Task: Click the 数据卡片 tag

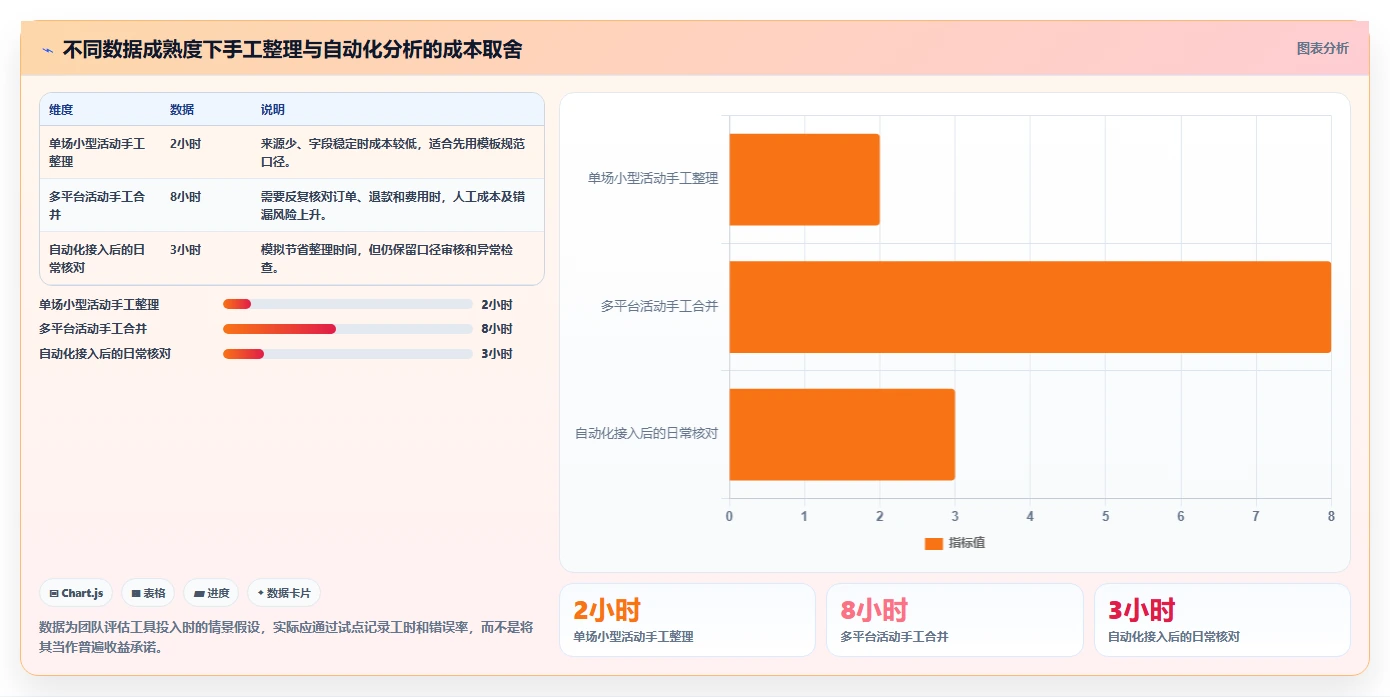Action: [284, 593]
